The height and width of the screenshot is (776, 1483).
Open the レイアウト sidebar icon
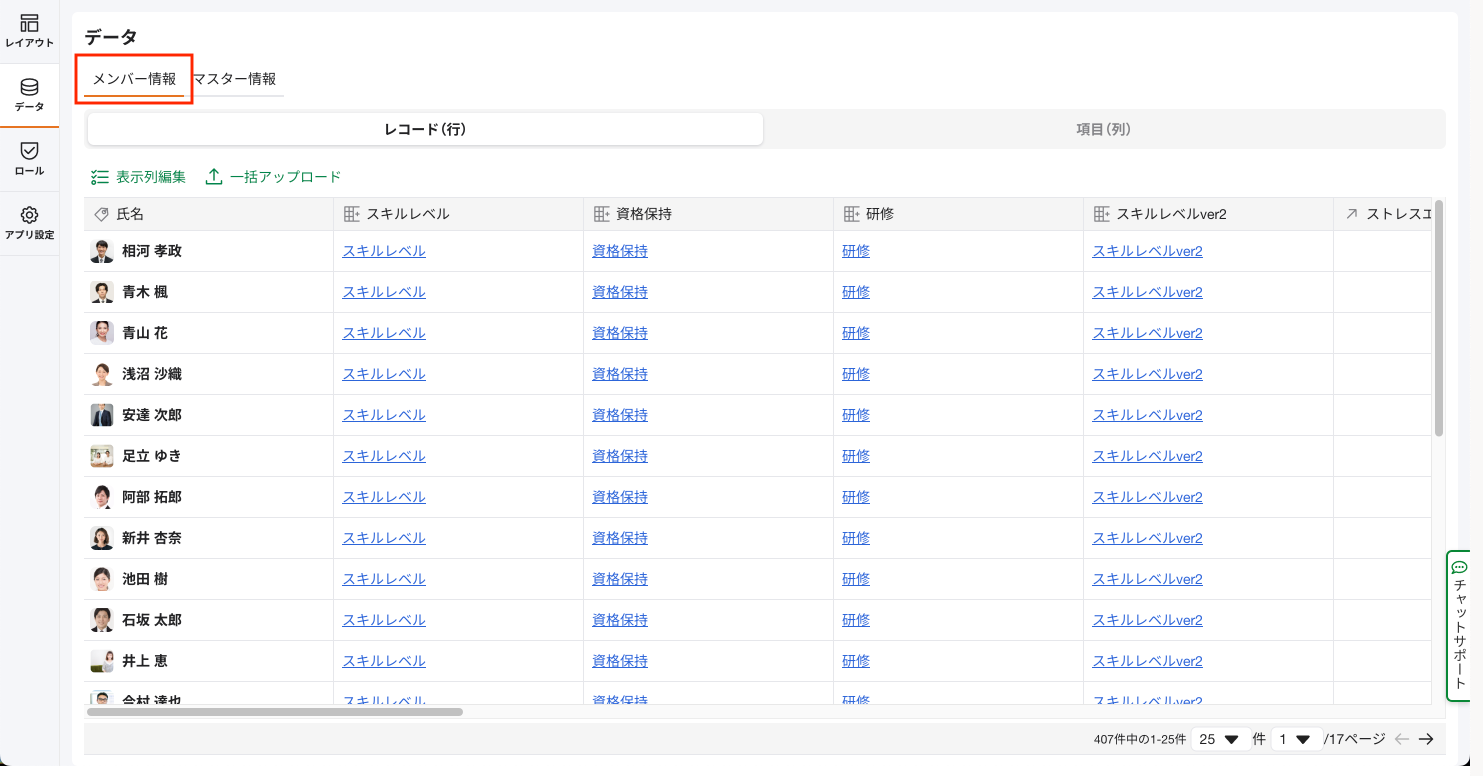click(29, 24)
